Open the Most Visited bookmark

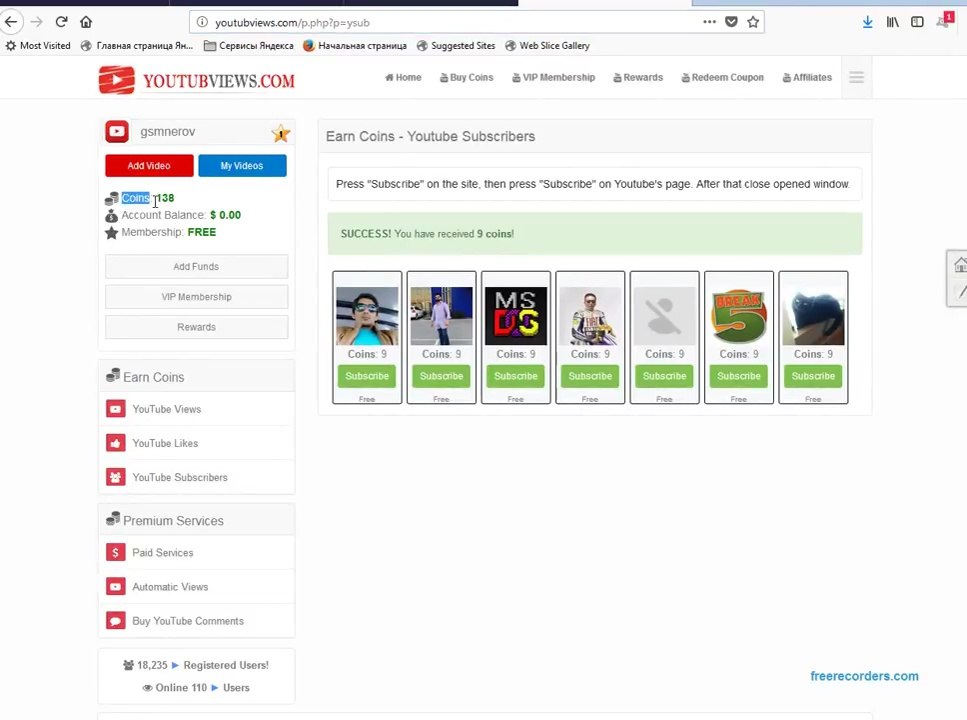[x=38, y=46]
